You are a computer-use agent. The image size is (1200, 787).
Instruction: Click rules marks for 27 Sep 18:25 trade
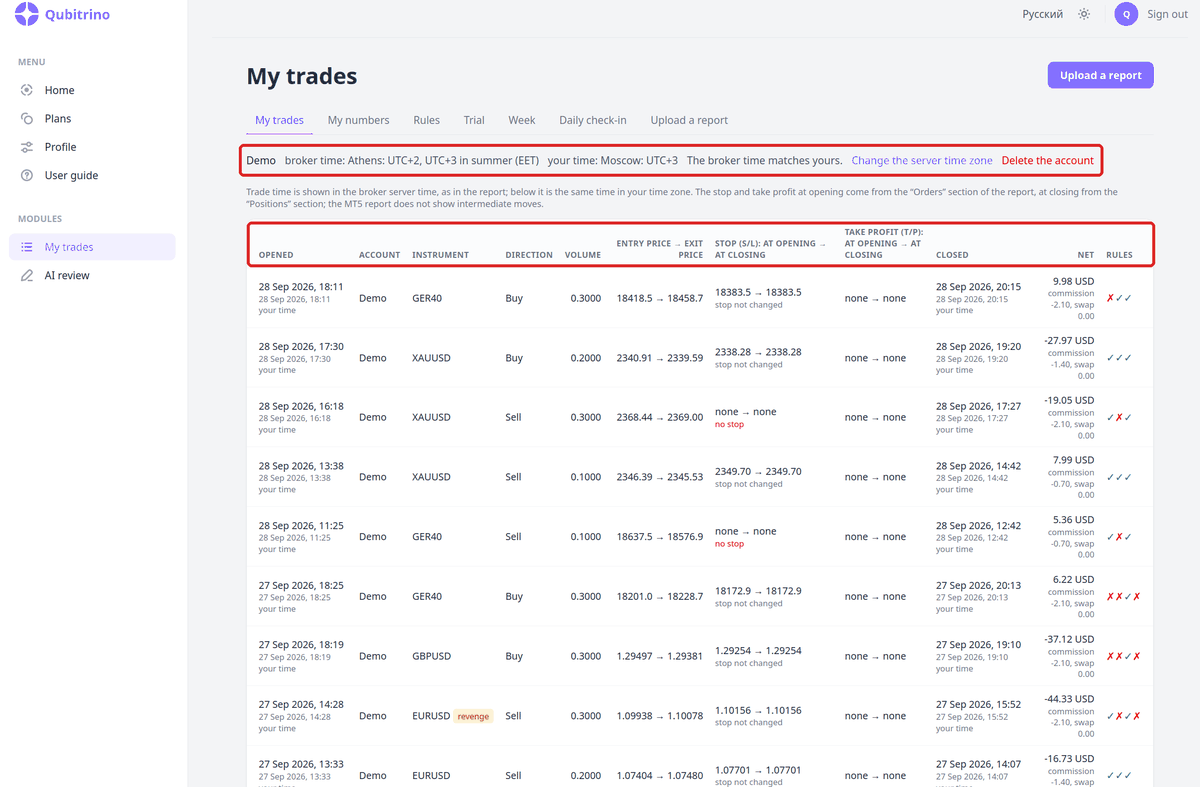point(1123,596)
